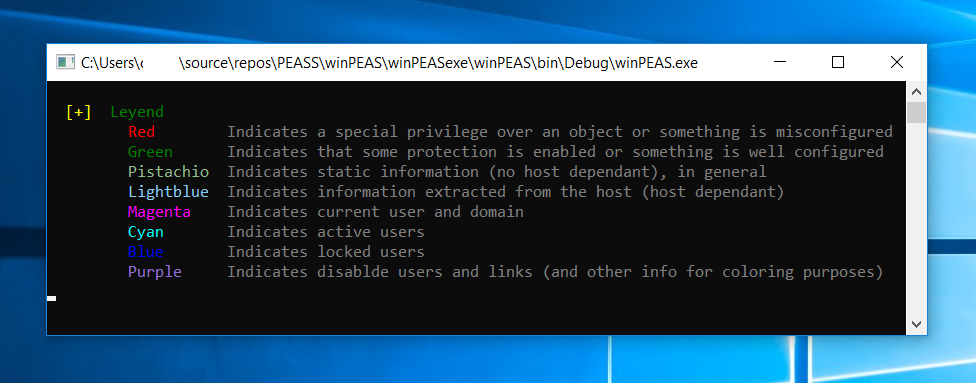Click the Purple legend label
The image size is (976, 383).
[155, 272]
